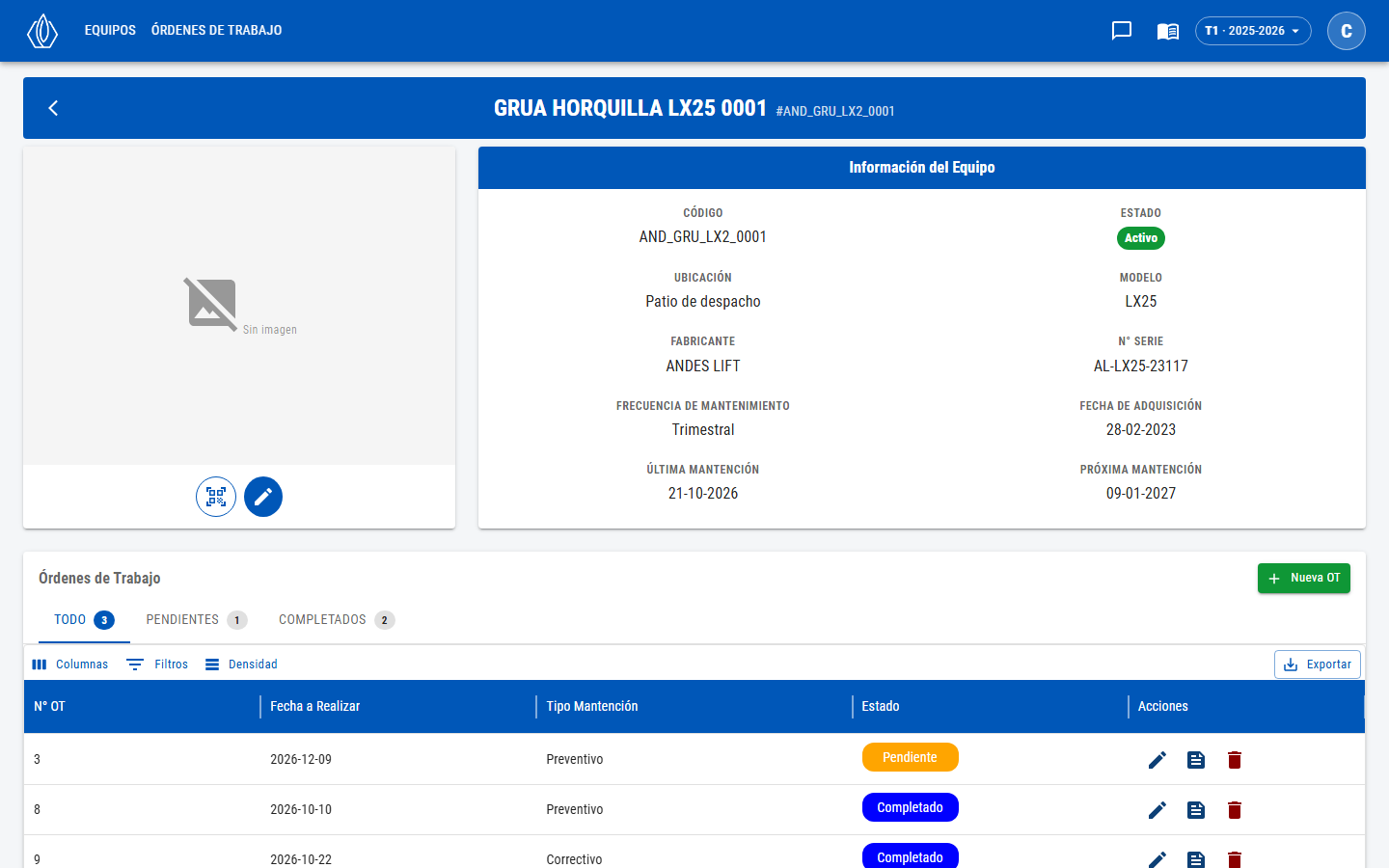Switch to the COMPLETADOS tab
1389x868 pixels.
337,620
